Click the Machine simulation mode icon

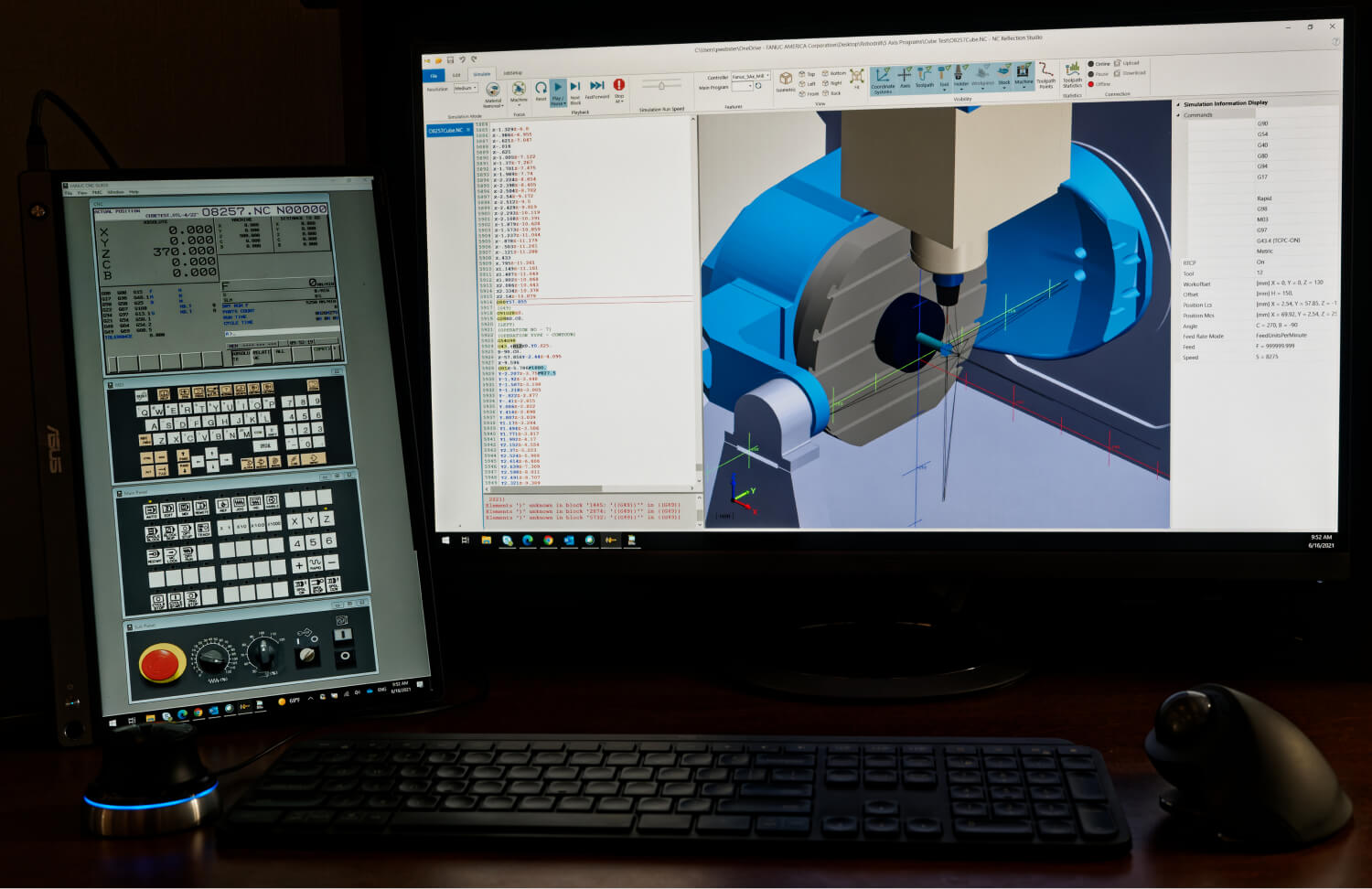click(518, 87)
